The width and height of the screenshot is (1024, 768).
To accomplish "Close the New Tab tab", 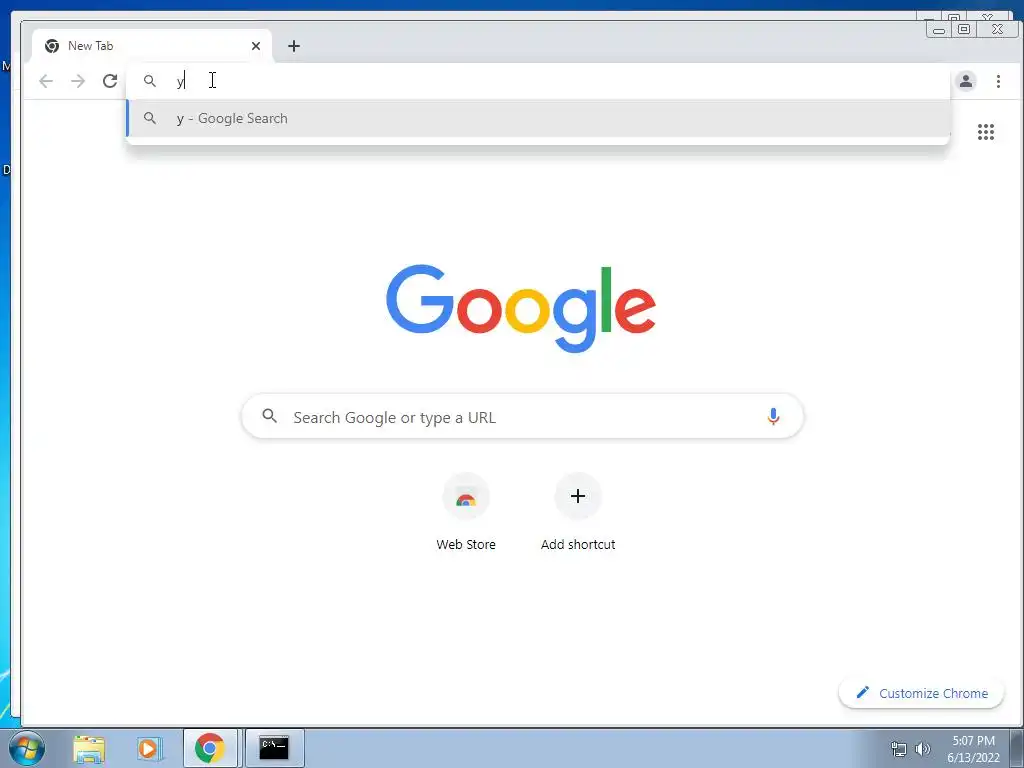I will (256, 46).
